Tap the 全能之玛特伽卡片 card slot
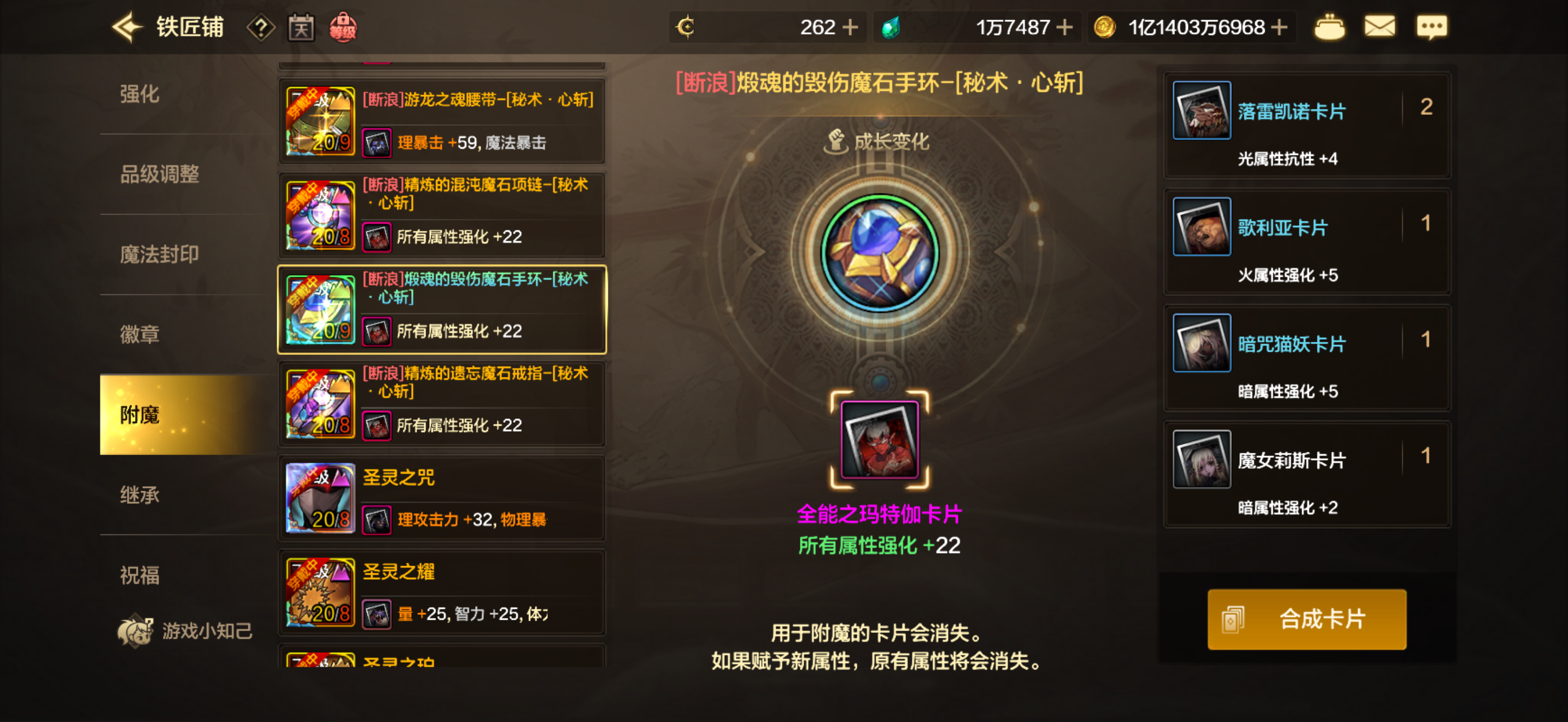Viewport: 1568px width, 722px height. 880,440
